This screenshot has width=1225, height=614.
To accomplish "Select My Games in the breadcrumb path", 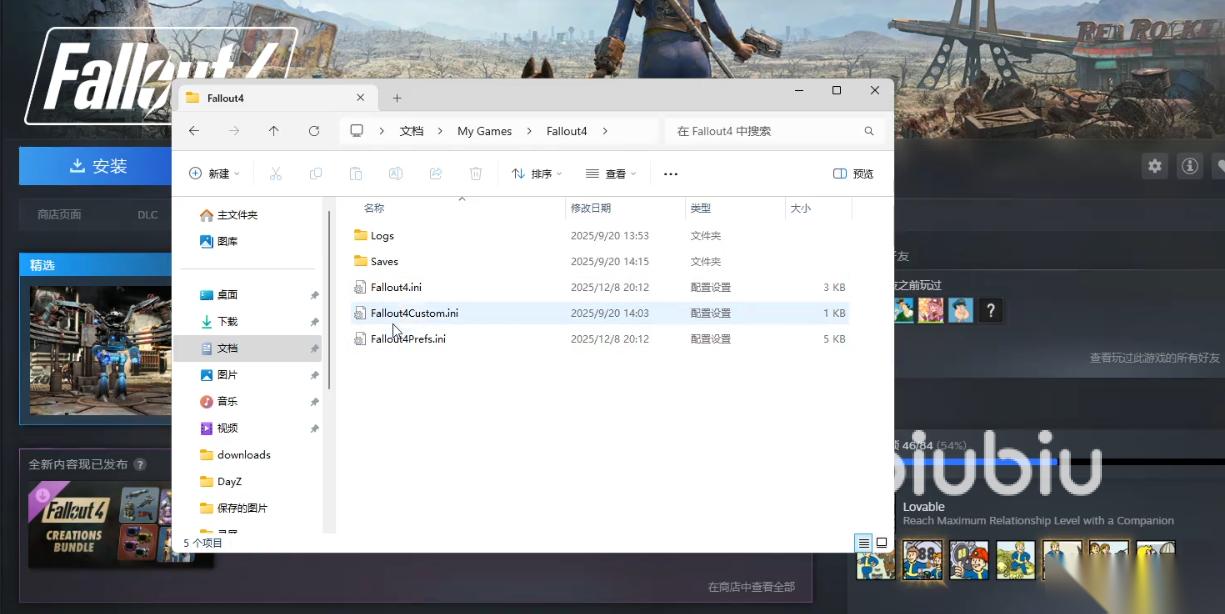I will 484,131.
